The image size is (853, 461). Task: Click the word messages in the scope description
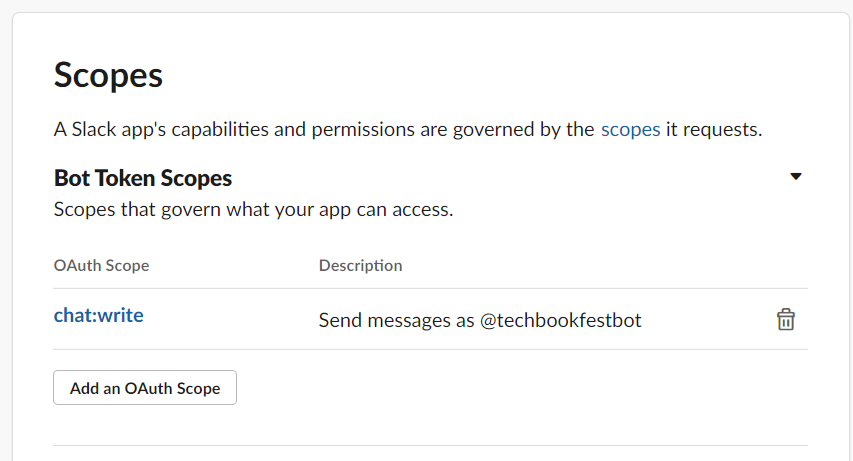tap(409, 321)
